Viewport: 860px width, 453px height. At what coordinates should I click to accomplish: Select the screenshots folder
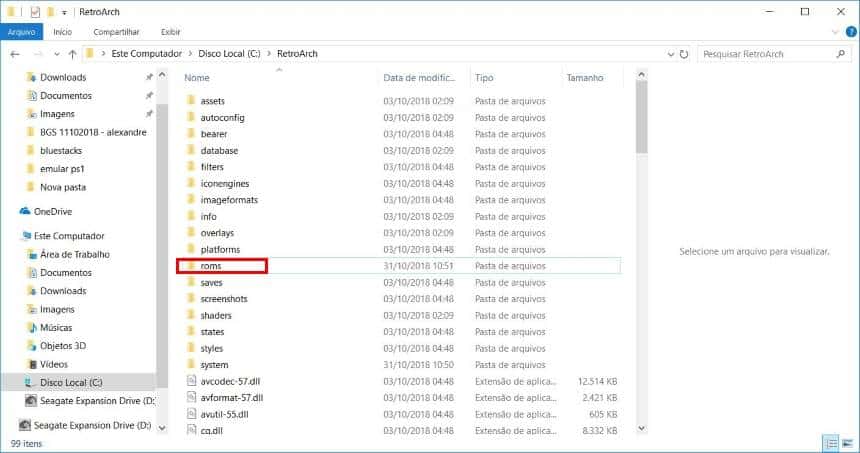224,299
